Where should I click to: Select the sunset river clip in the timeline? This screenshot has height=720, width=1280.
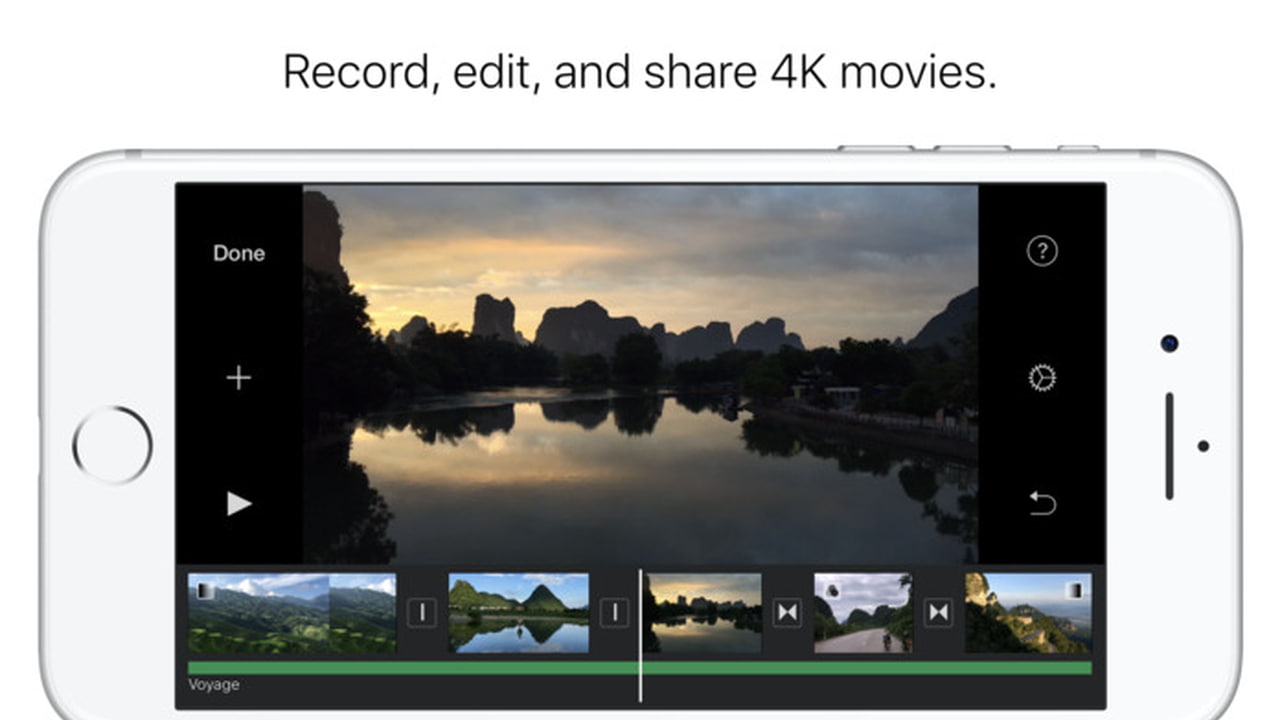tap(705, 613)
